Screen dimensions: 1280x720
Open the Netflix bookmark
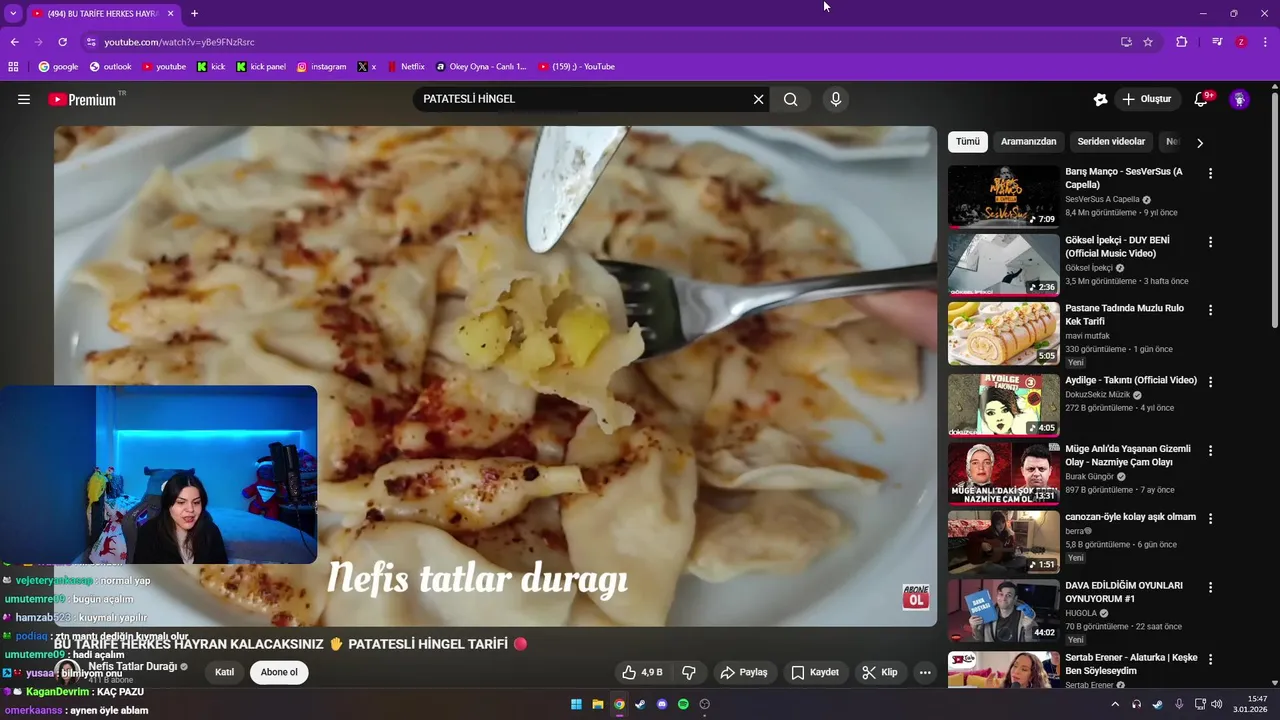click(x=406, y=67)
